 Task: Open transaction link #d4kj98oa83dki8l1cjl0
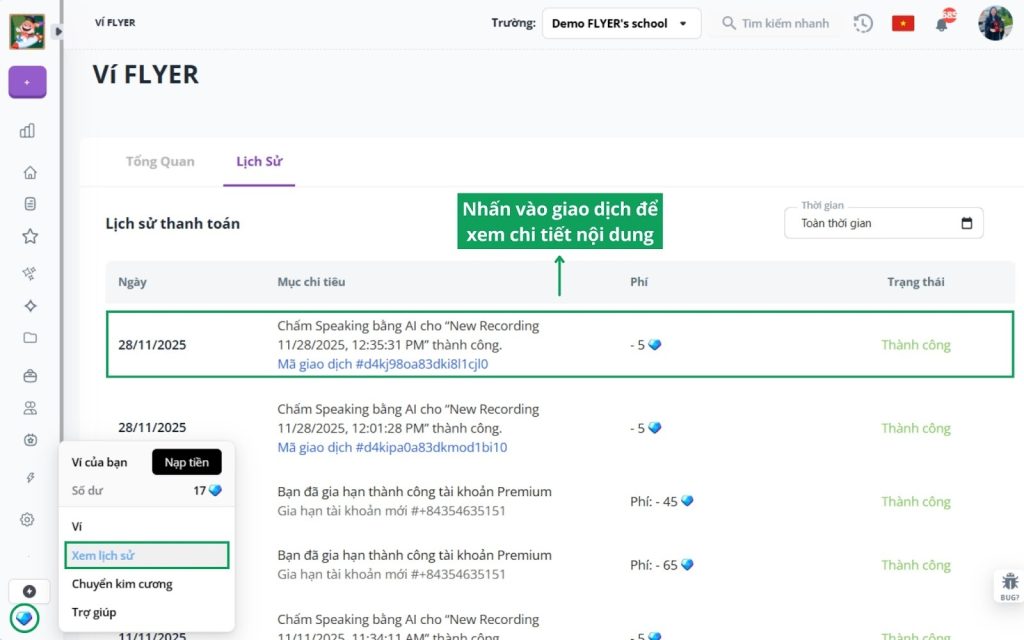(x=383, y=364)
